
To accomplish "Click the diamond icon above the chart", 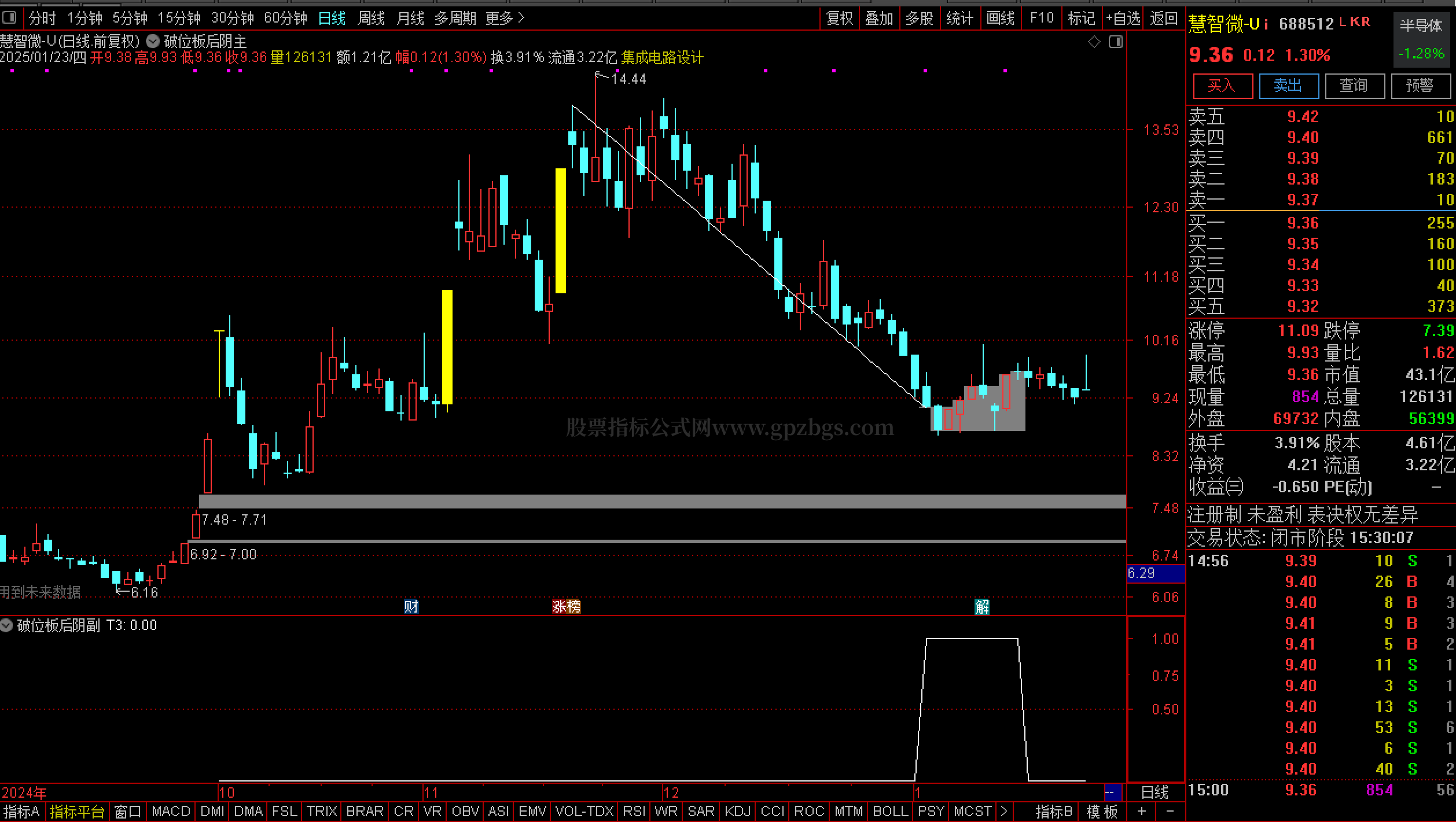I will (1094, 42).
